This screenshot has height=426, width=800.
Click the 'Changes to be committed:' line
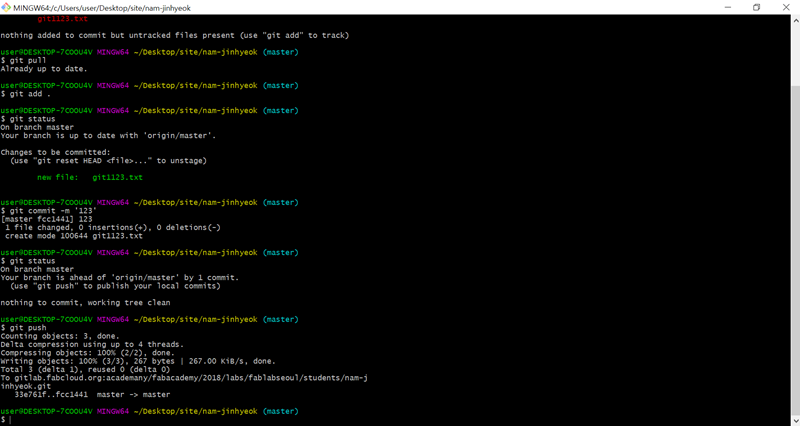click(x=55, y=153)
